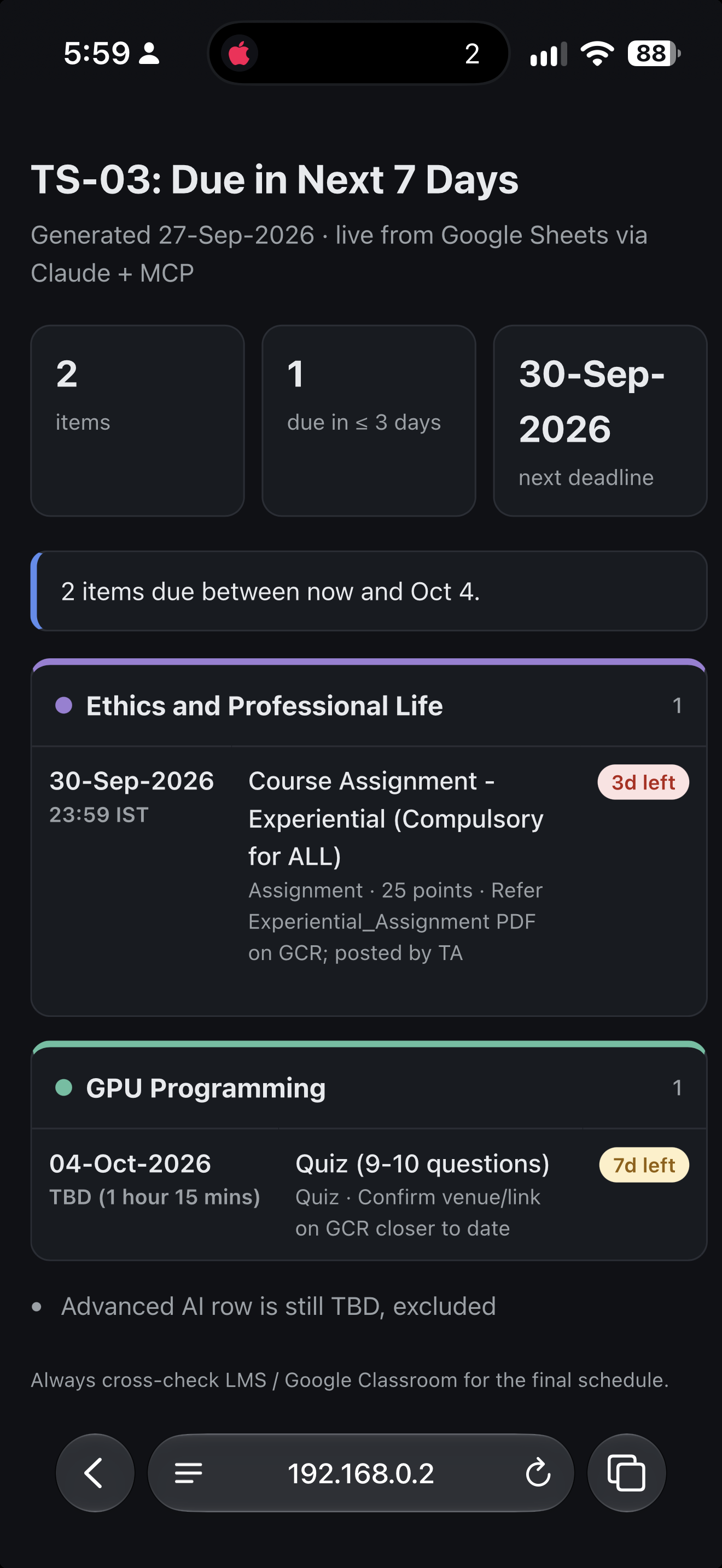
Task: Tap the purple dot beside Ethics course
Action: click(64, 705)
